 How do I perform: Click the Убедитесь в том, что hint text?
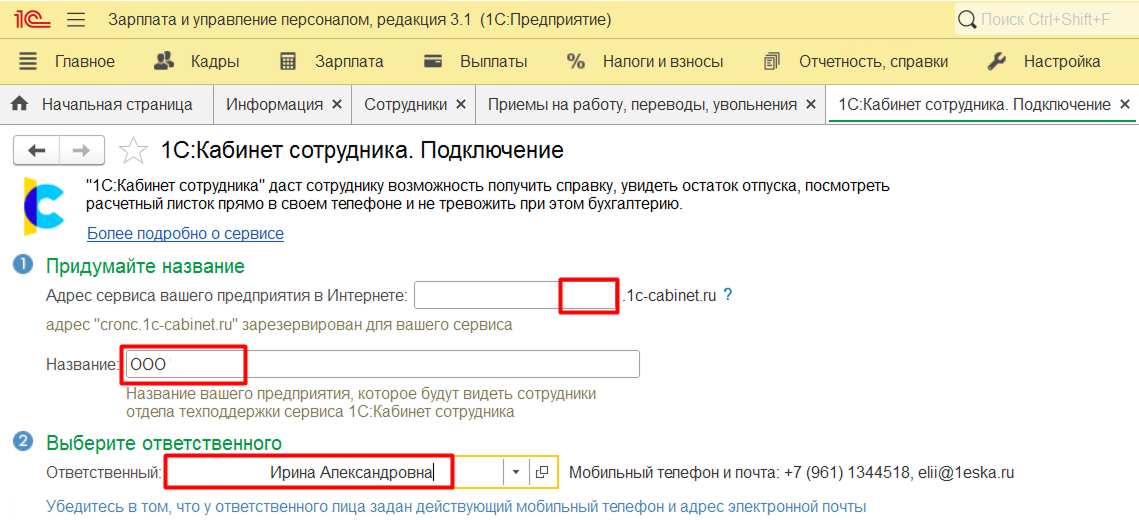456,505
